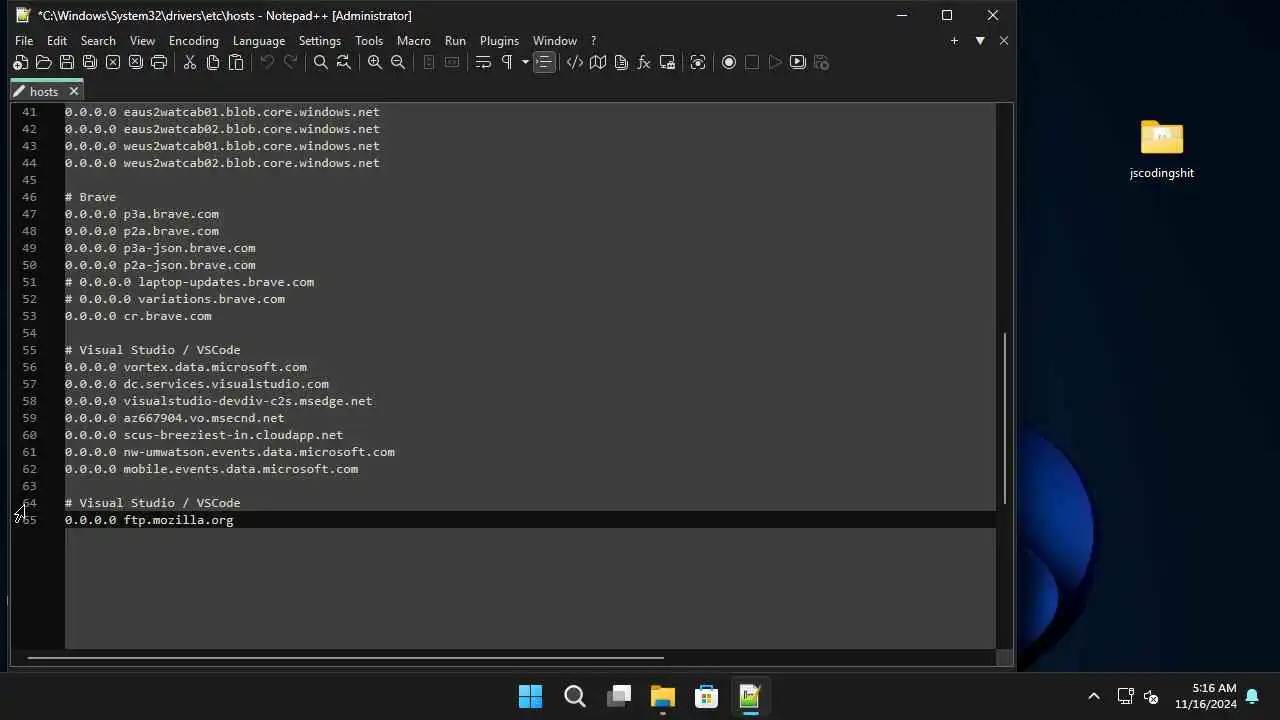Screen dimensions: 1280x720
Task: Open the File menu
Action: point(24,41)
